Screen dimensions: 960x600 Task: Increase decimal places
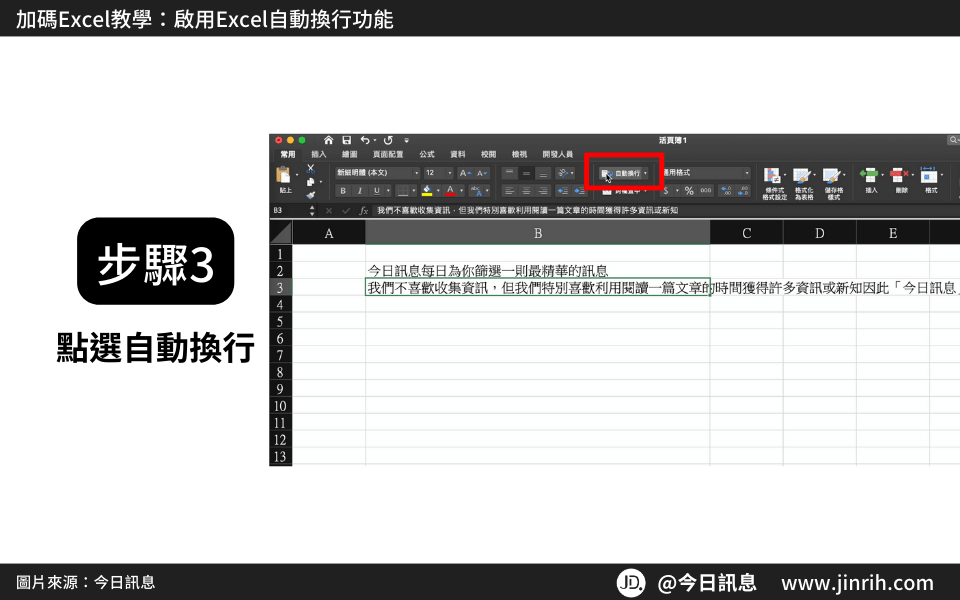tap(726, 191)
